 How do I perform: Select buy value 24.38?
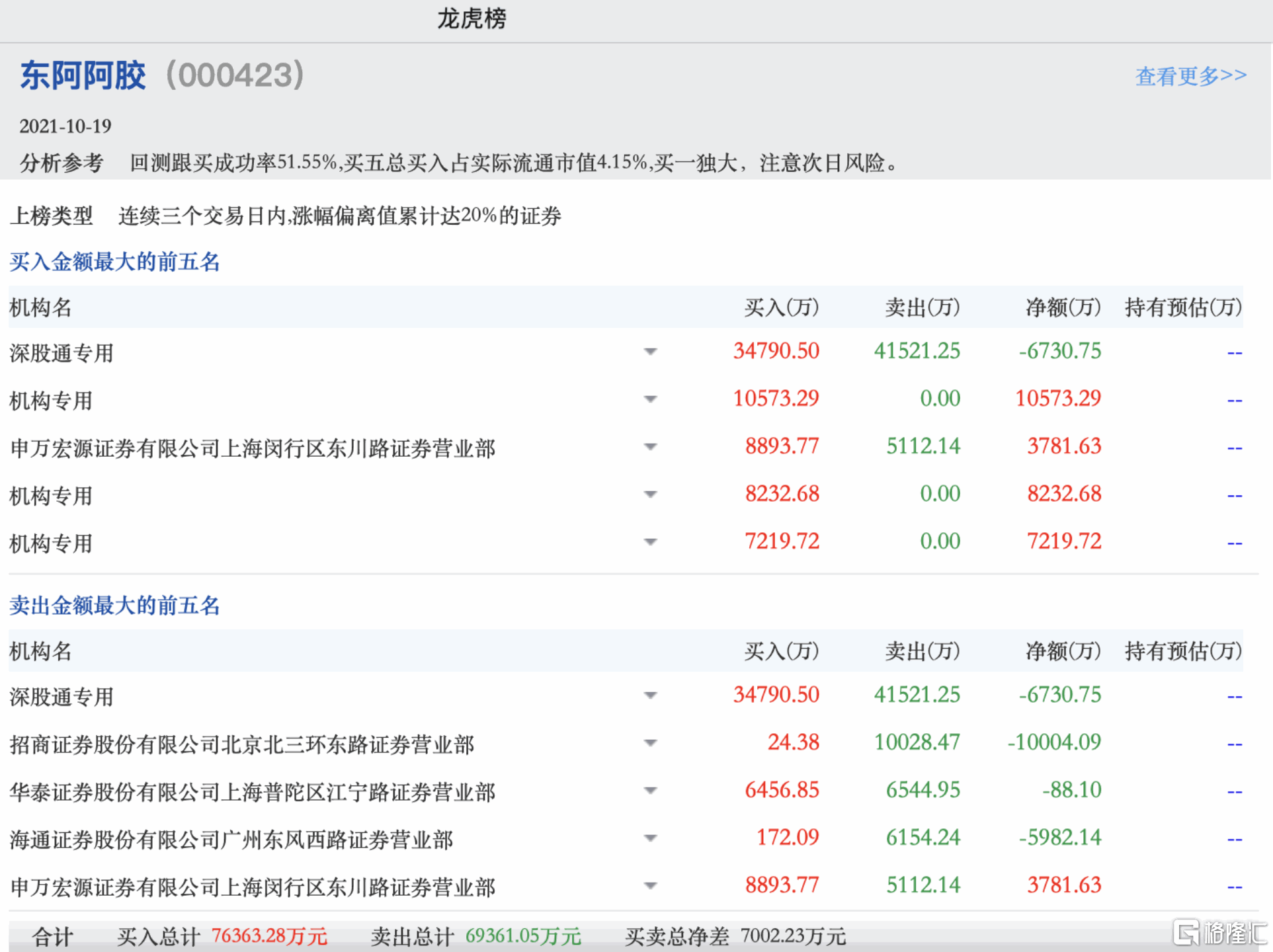point(794,742)
